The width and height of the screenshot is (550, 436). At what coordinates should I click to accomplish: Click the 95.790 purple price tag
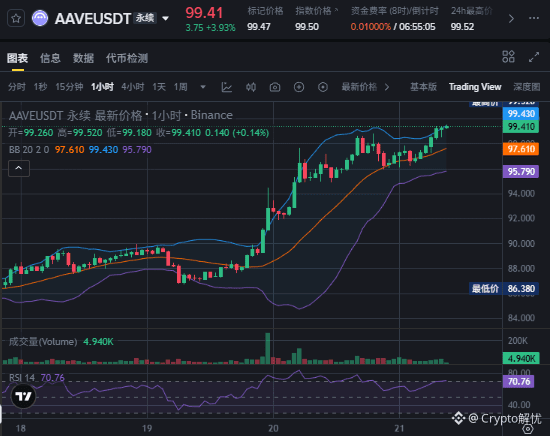pyautogui.click(x=521, y=172)
